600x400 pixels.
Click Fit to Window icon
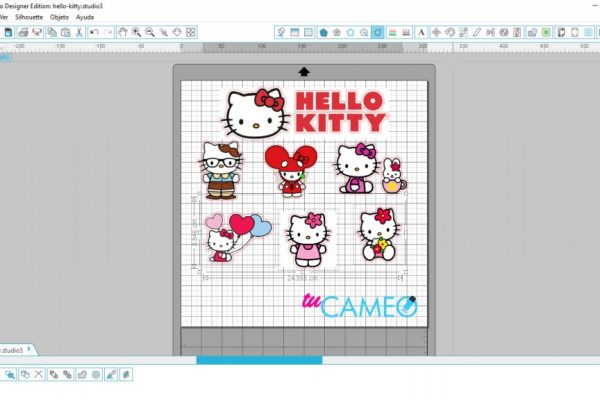pyautogui.click(x=191, y=33)
